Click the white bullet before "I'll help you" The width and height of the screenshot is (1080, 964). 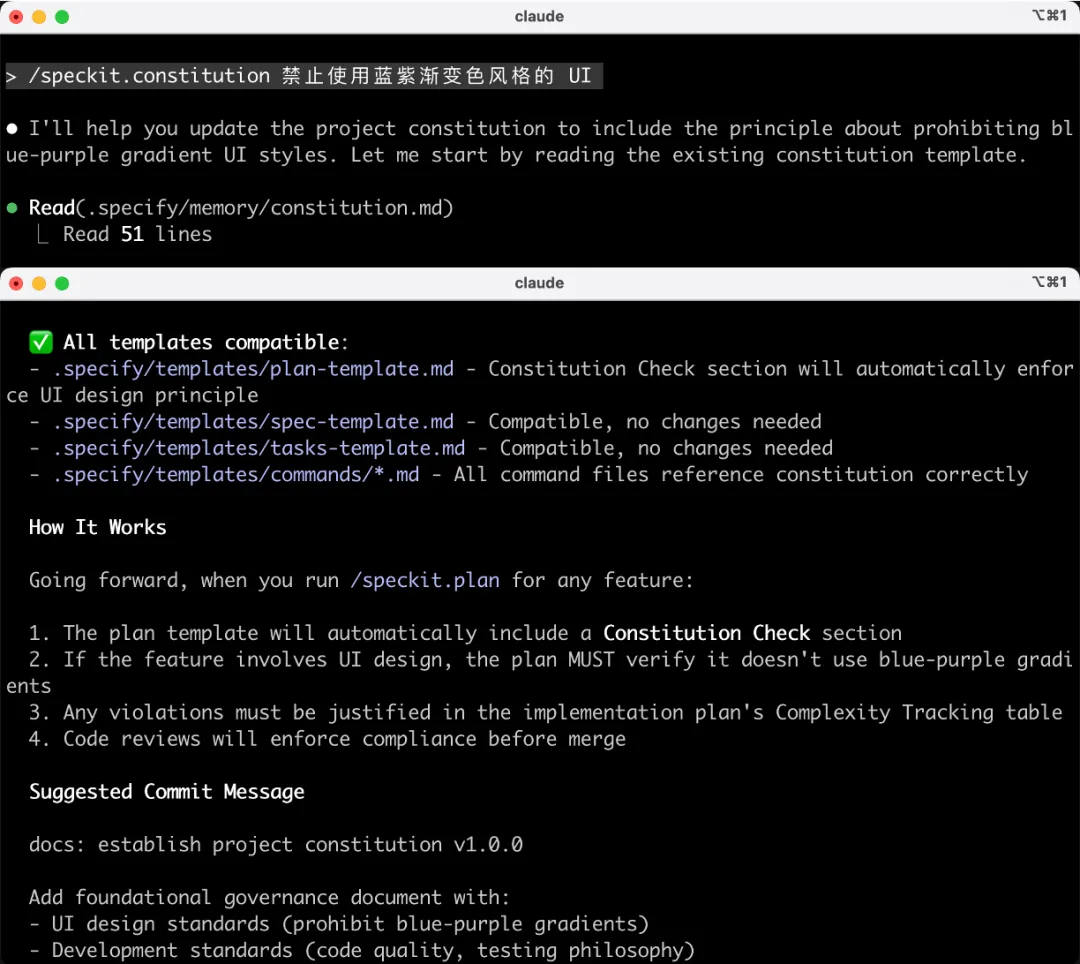tap(12, 129)
